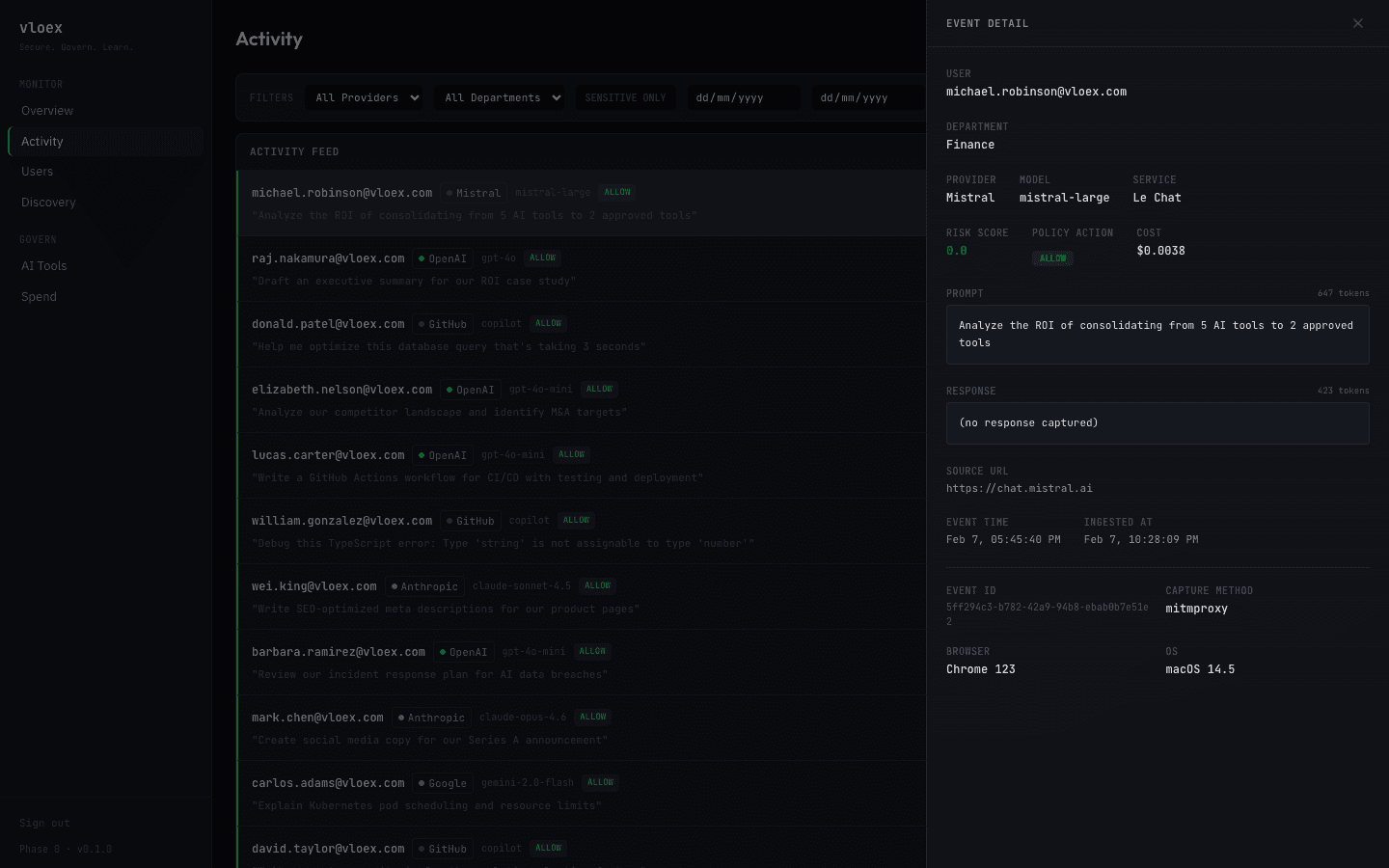
Task: Click the Anthropic icon on mark.chen's event
Action: click(400, 717)
